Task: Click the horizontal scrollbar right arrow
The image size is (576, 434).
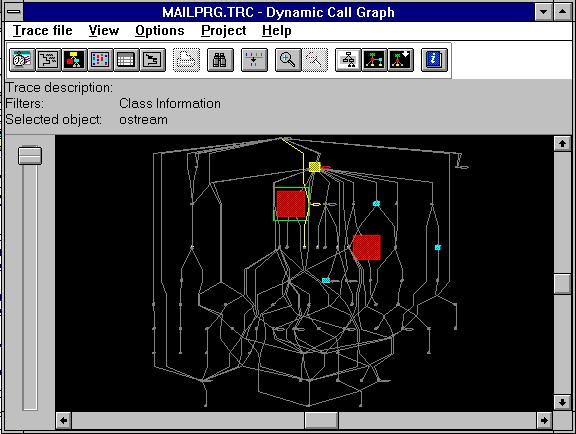Action: [x=544, y=420]
